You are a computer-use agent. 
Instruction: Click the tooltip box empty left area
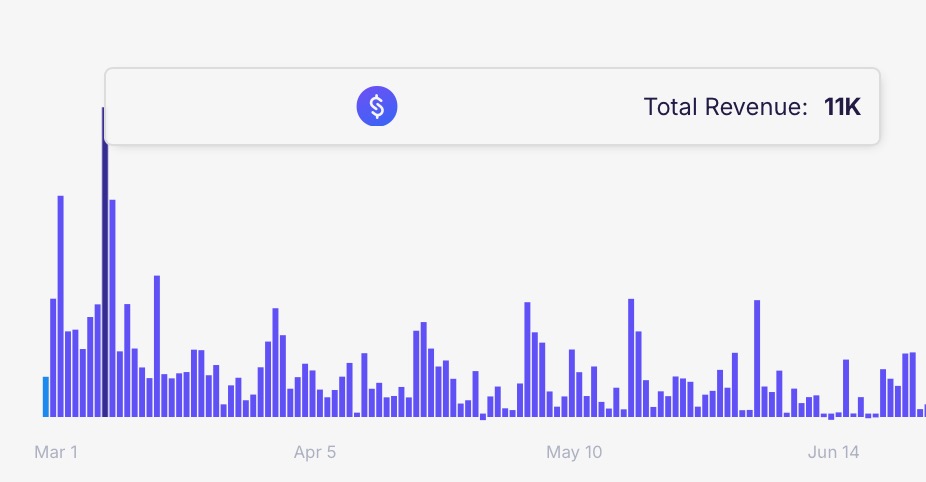230,106
